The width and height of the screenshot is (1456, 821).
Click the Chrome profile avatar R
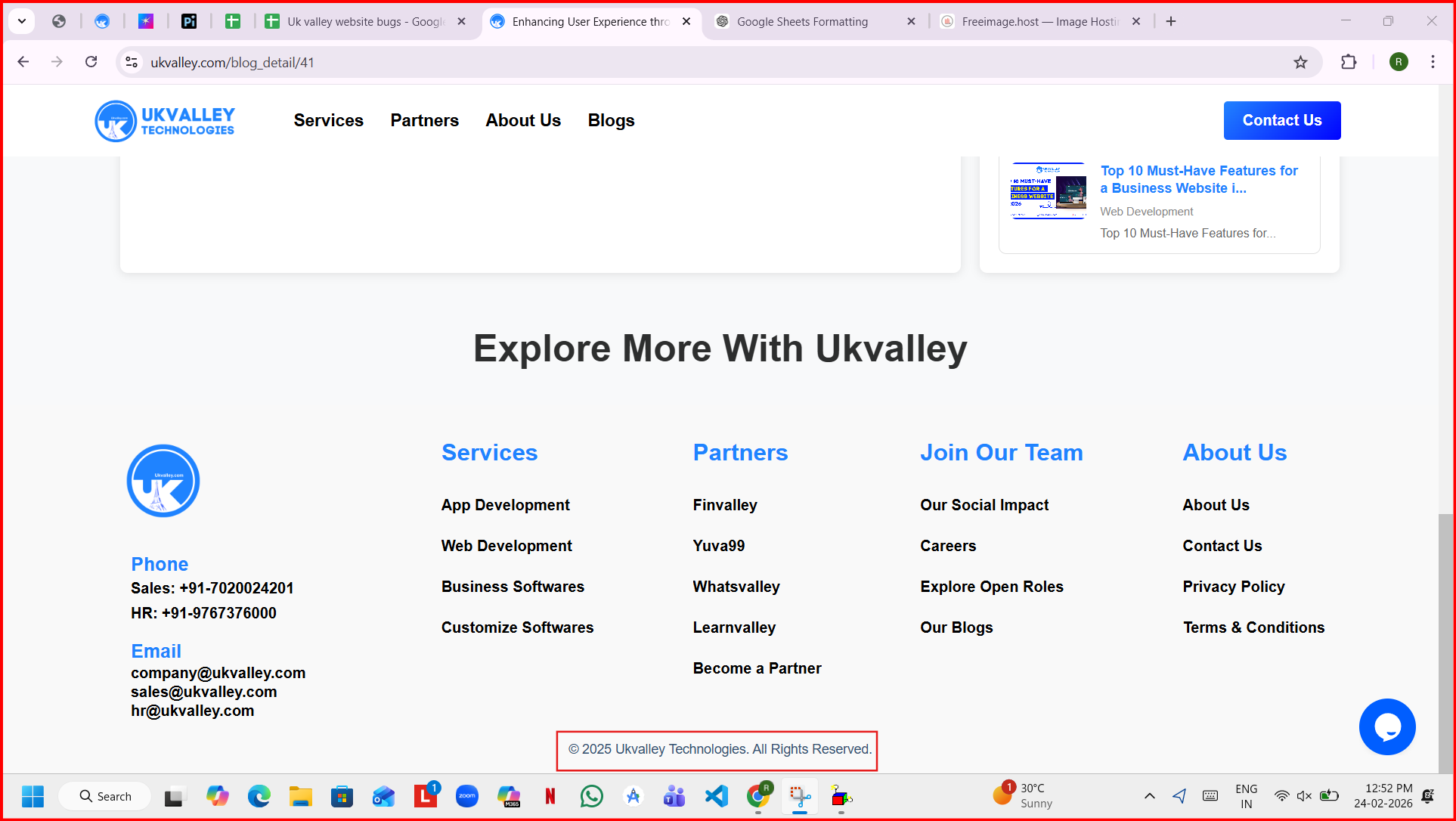point(1399,62)
